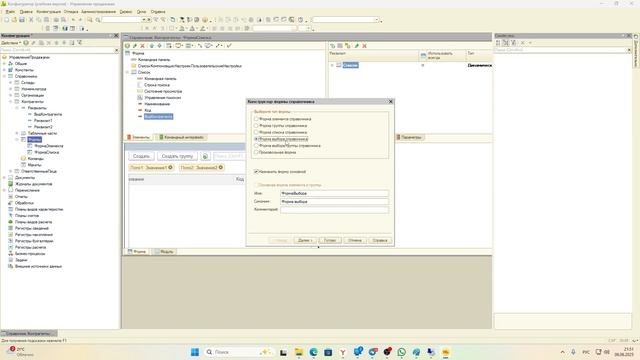
Task: Click the "Готово" wizard button
Action: tap(330, 240)
